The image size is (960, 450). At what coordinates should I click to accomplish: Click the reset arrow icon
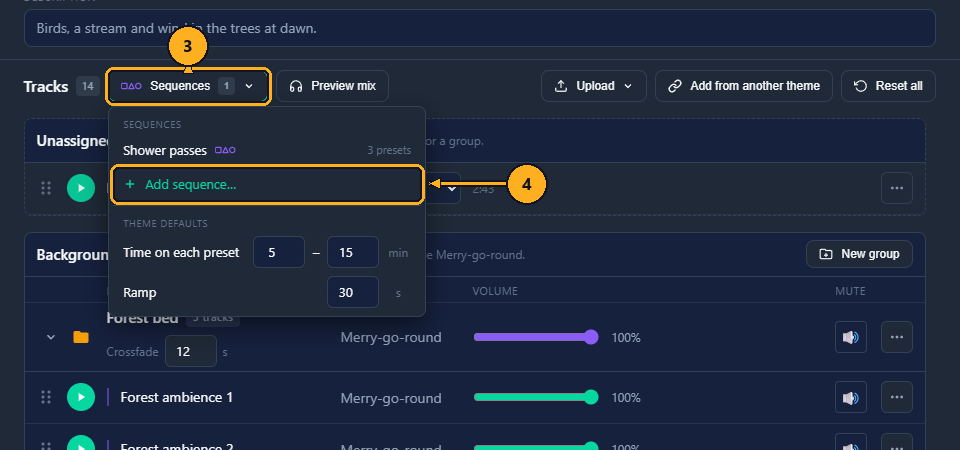pyautogui.click(x=860, y=86)
